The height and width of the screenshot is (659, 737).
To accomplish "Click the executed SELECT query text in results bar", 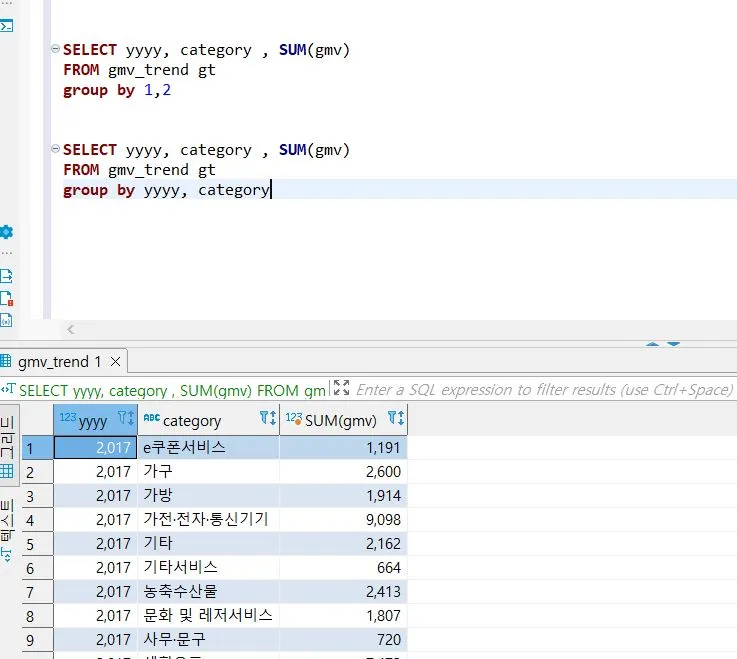I will pos(172,391).
